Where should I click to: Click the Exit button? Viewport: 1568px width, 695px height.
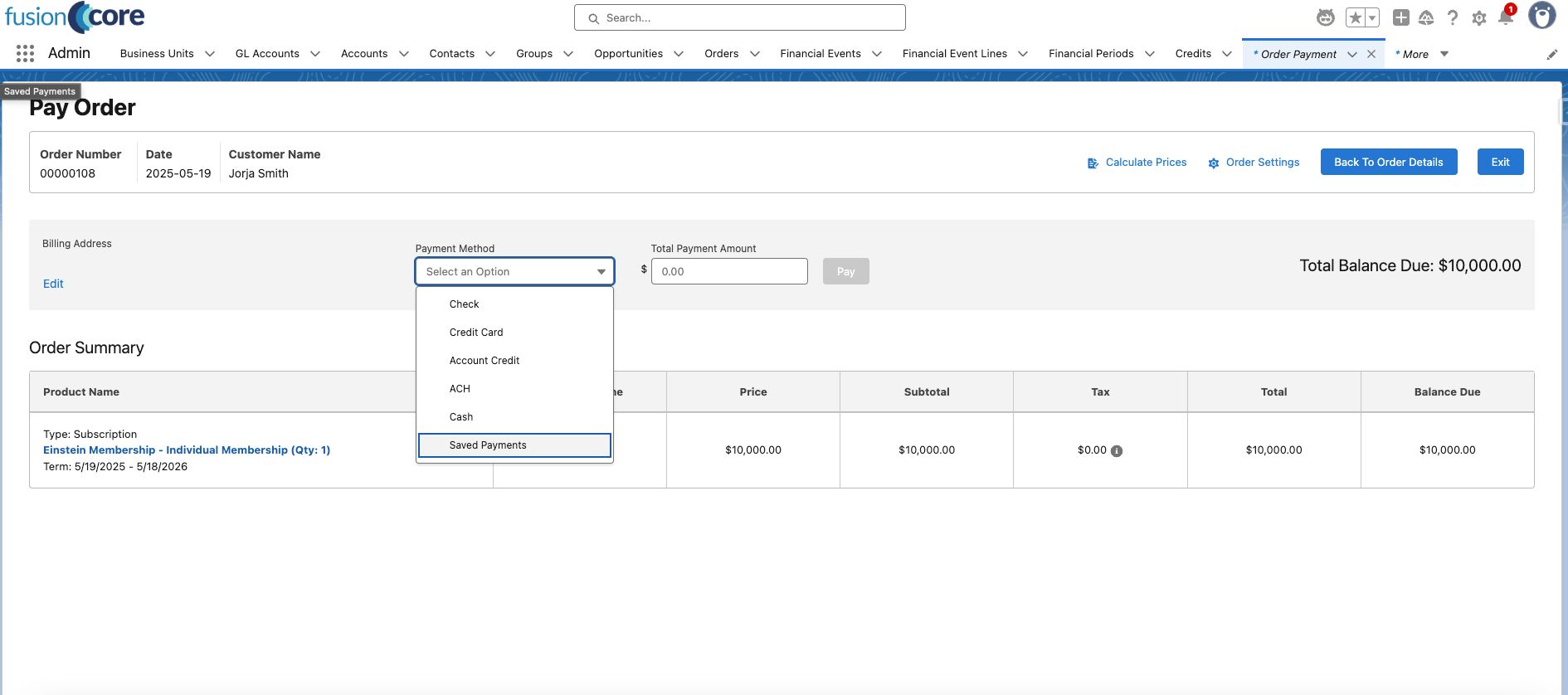click(1500, 163)
